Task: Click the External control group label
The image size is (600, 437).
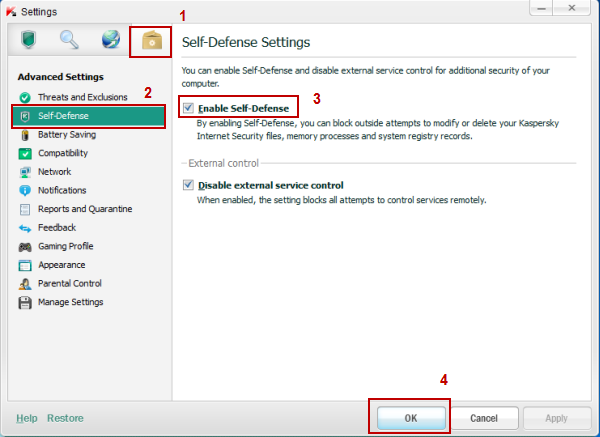Action: [x=223, y=163]
